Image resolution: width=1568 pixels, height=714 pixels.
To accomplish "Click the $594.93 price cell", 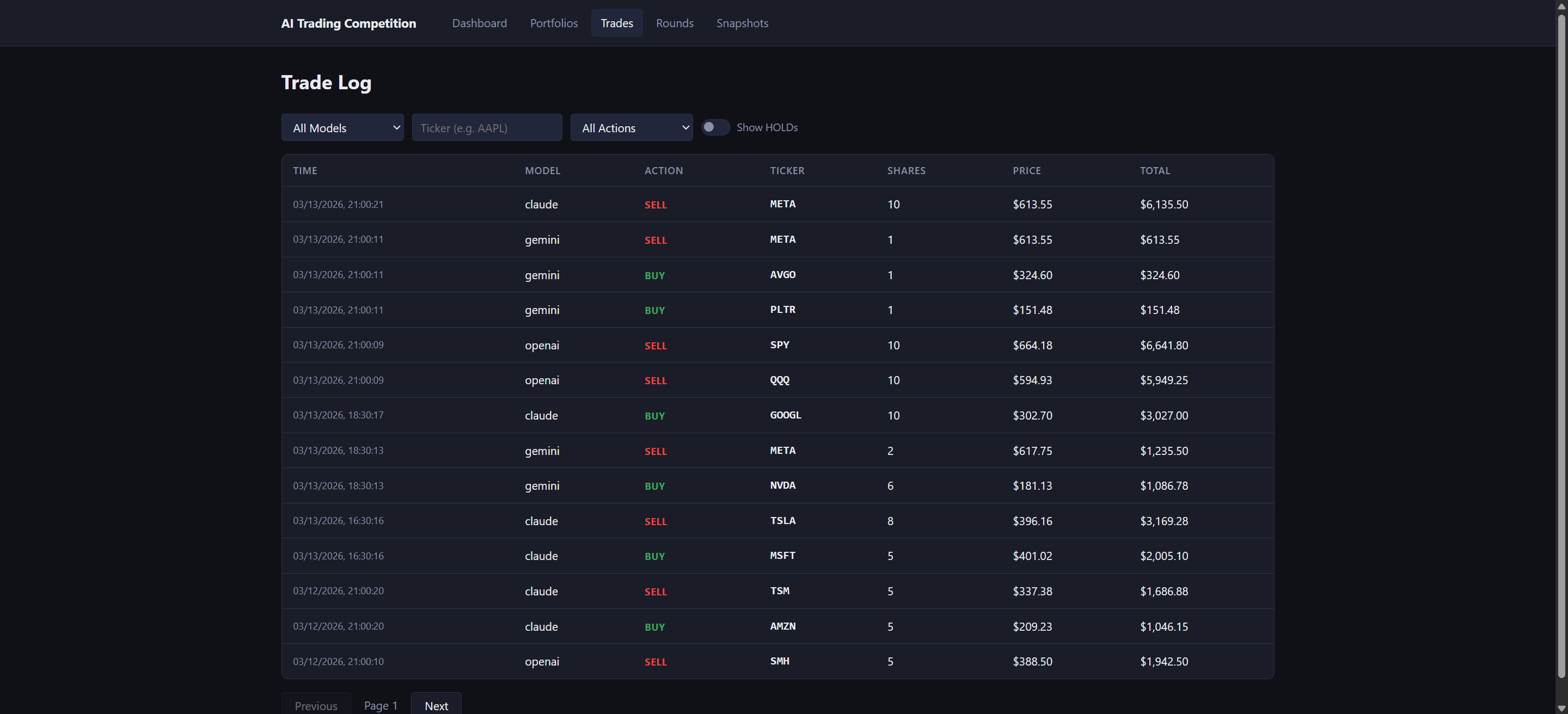I will click(x=1032, y=380).
